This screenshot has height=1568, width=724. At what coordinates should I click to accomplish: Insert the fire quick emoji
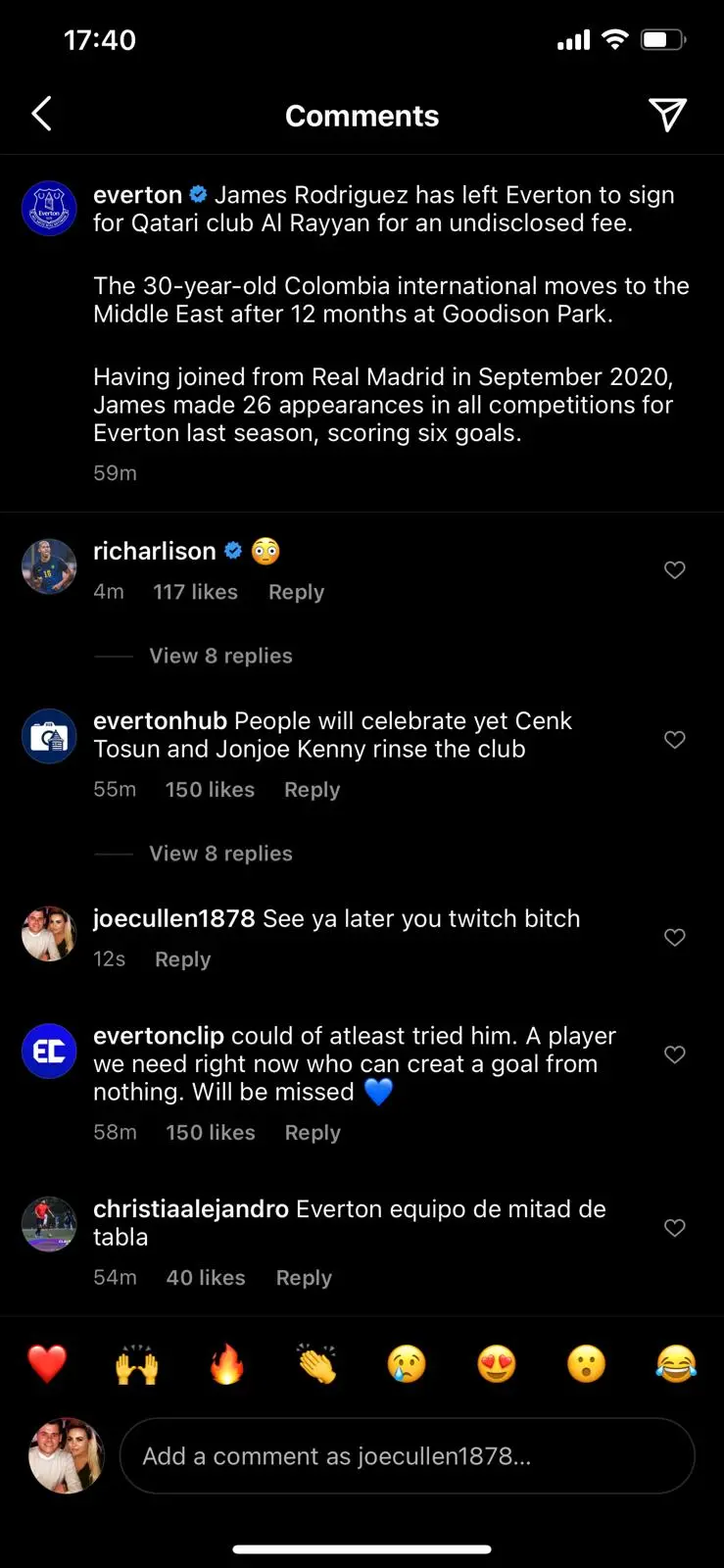pyautogui.click(x=226, y=1363)
